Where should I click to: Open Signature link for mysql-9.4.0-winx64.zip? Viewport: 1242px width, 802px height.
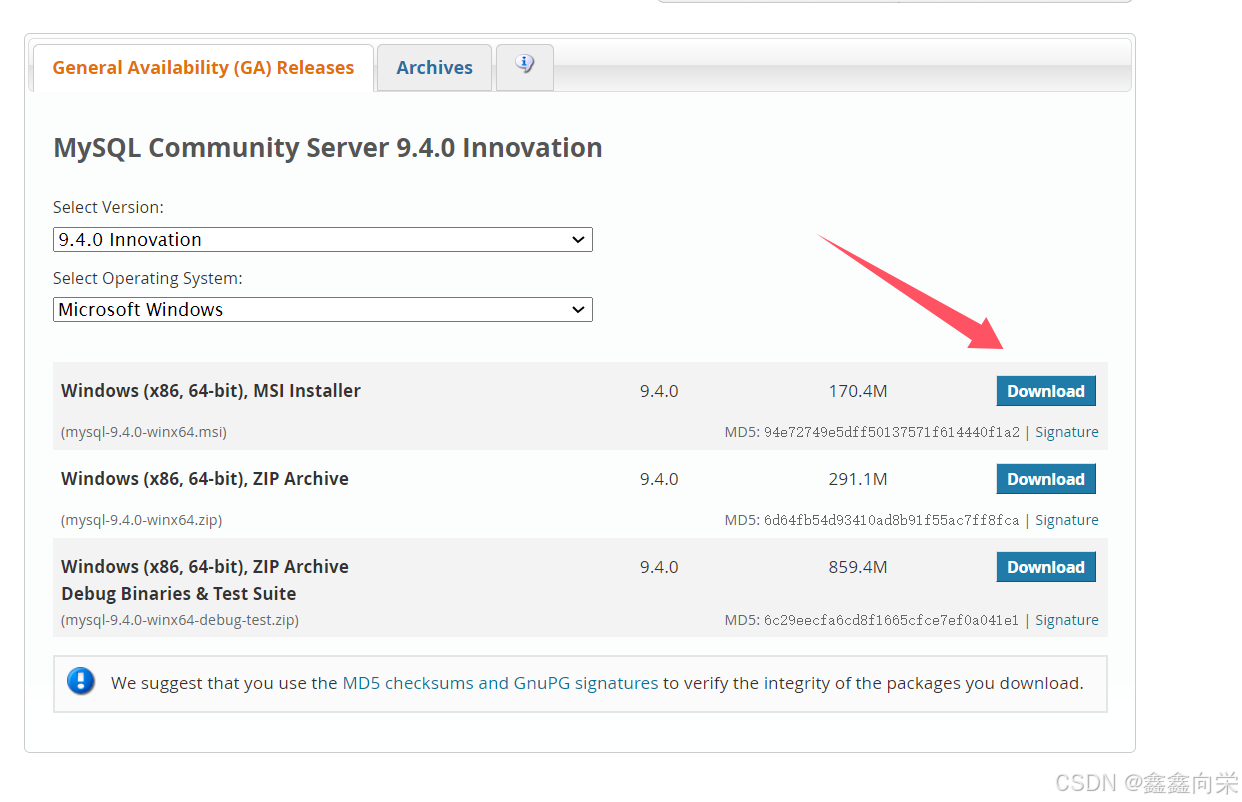point(1066,520)
